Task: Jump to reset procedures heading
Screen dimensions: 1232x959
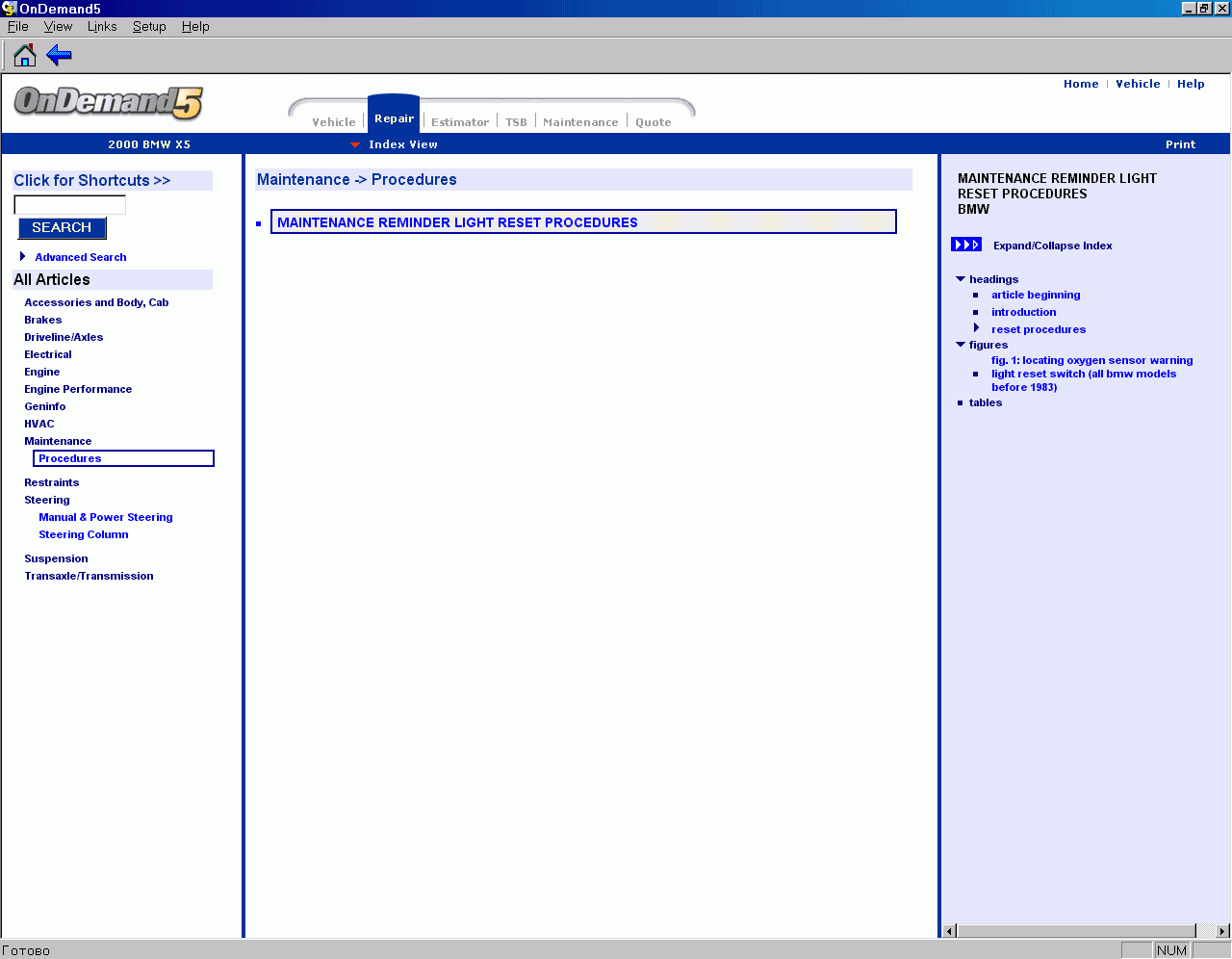Action: (1039, 329)
